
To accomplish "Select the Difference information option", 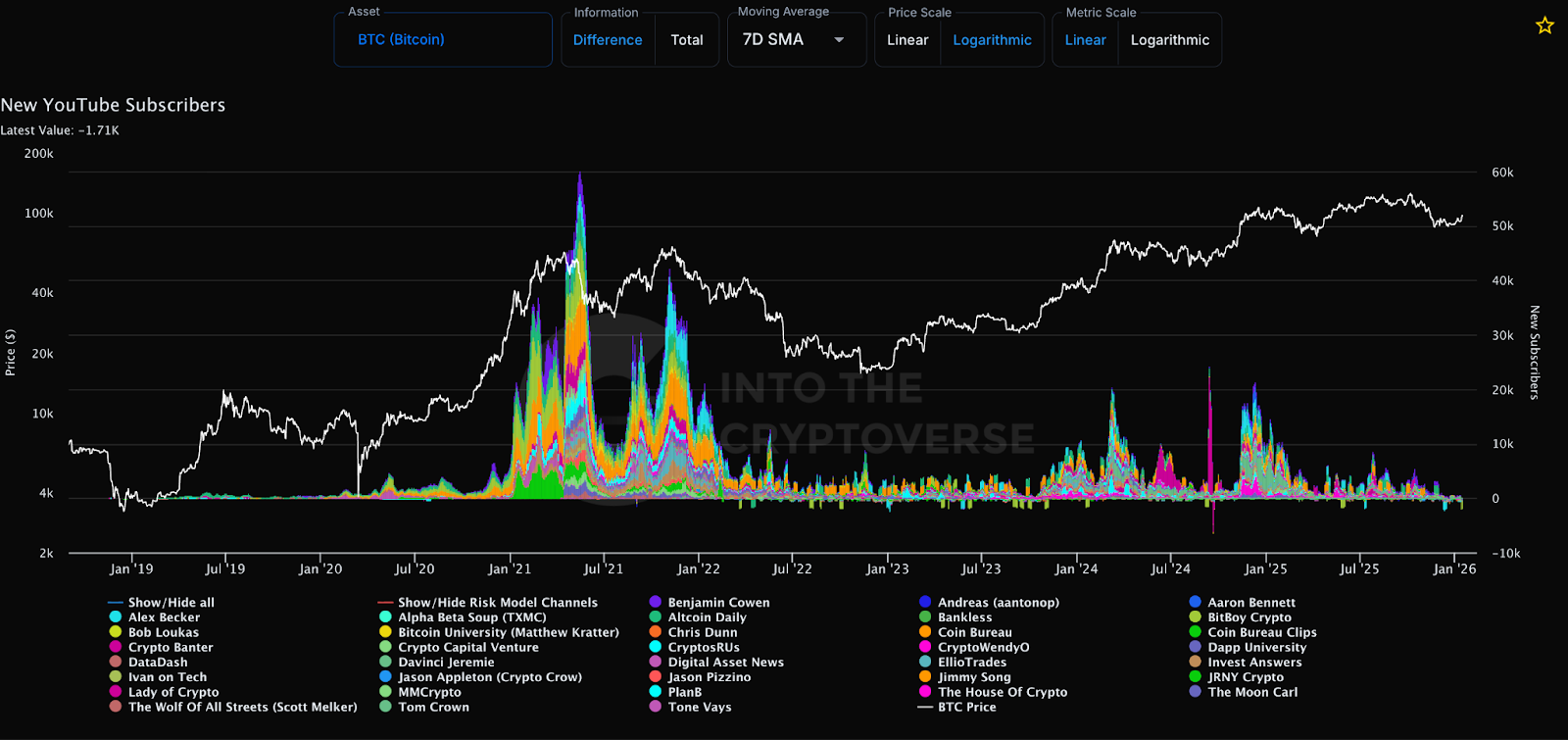I will click(x=608, y=40).
